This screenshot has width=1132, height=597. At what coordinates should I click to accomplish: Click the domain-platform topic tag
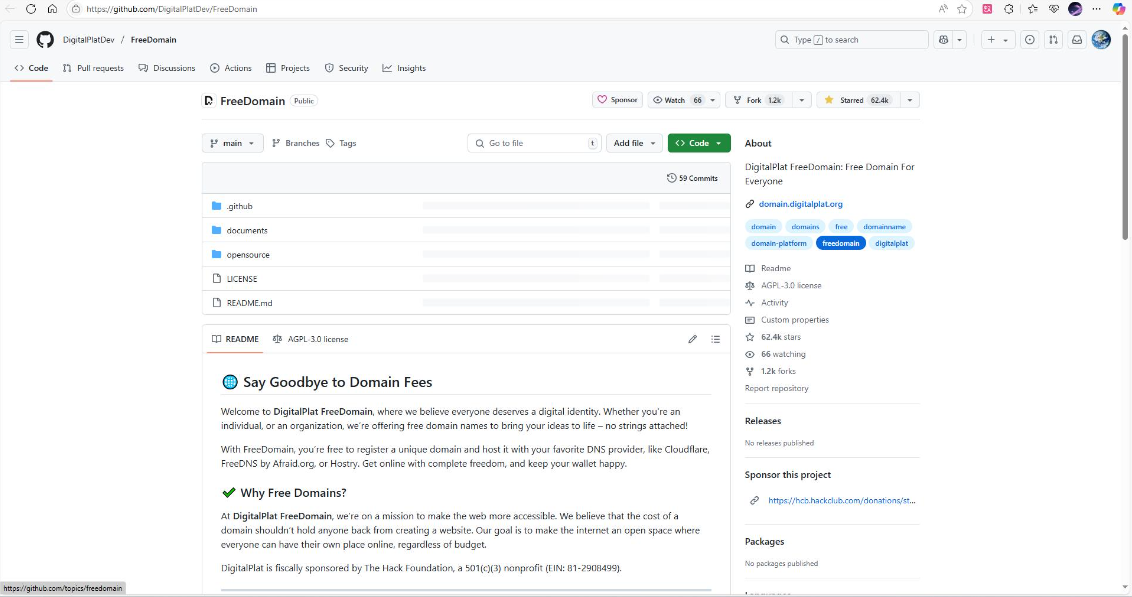coord(778,243)
